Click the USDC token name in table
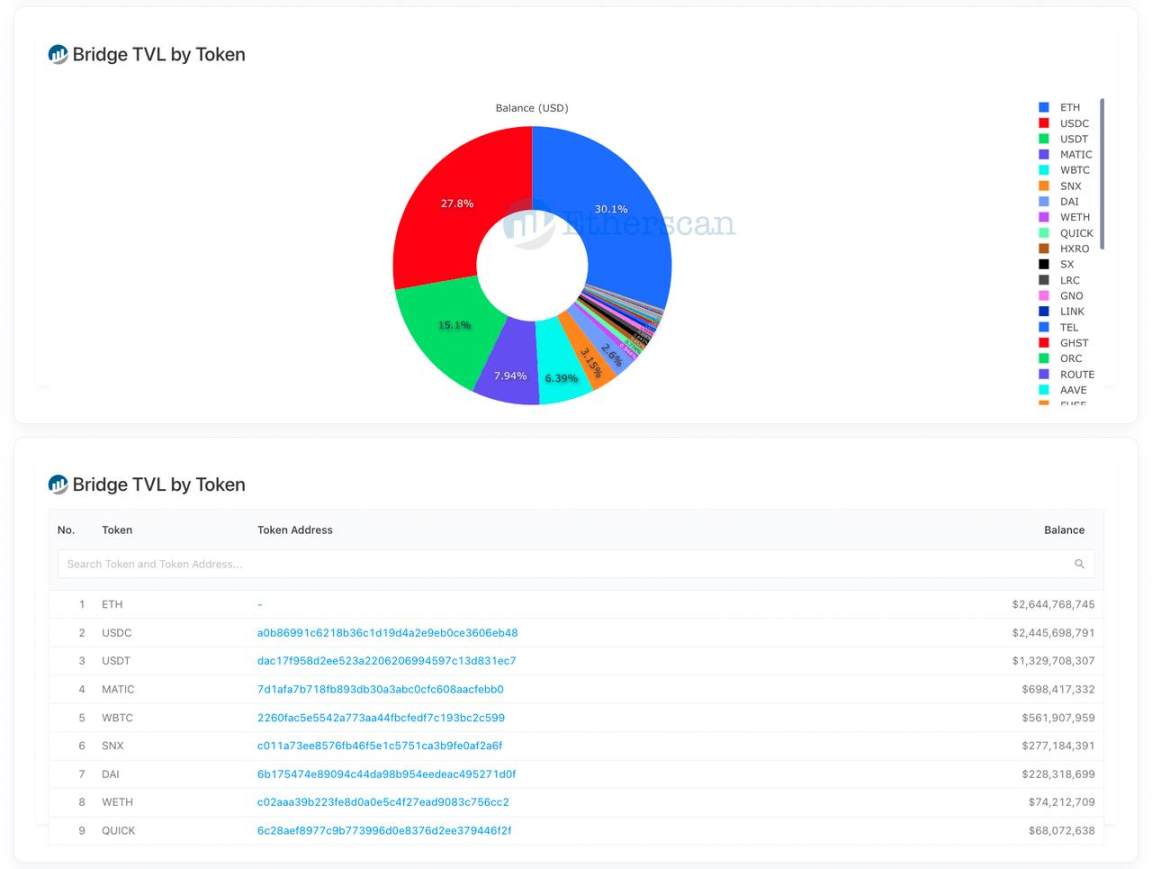 point(117,632)
